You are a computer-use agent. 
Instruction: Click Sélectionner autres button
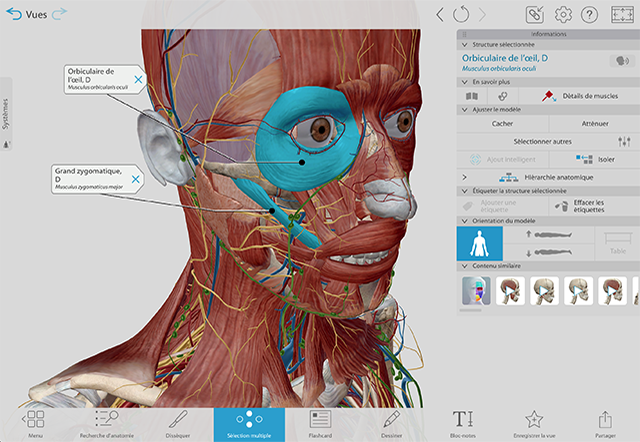[542, 142]
